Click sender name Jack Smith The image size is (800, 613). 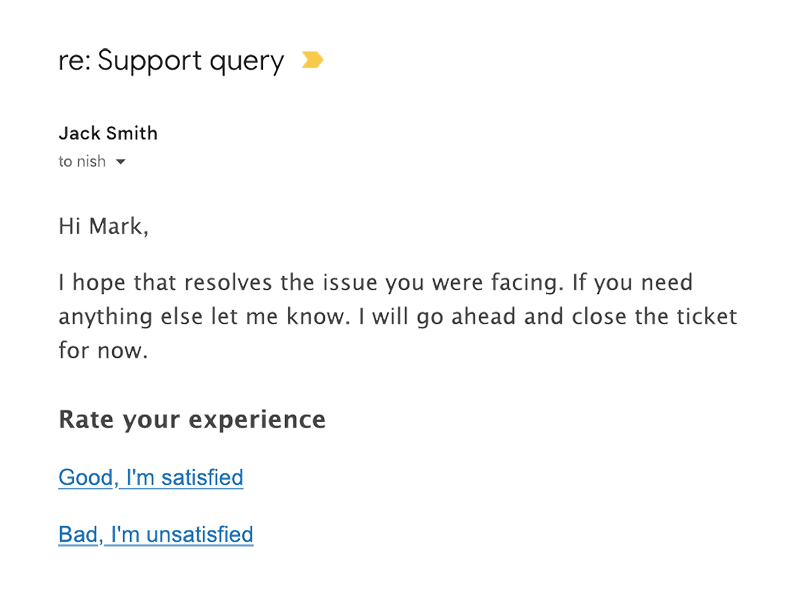108,133
